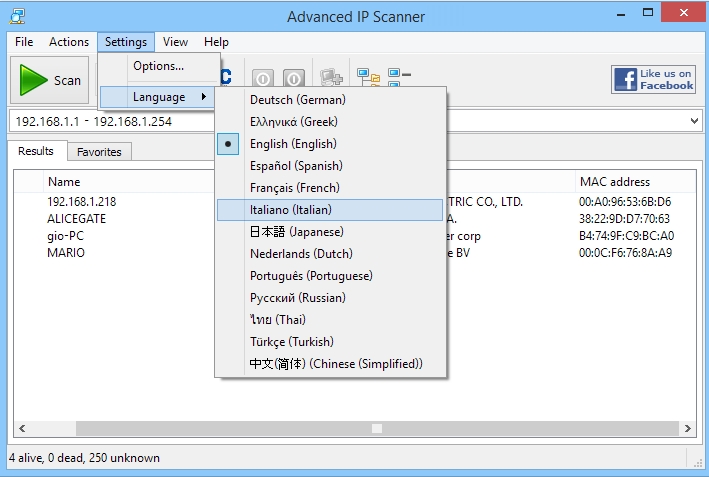This screenshot has width=709, height=477.
Task: Select Русский (Russian) language
Action: coord(330,298)
